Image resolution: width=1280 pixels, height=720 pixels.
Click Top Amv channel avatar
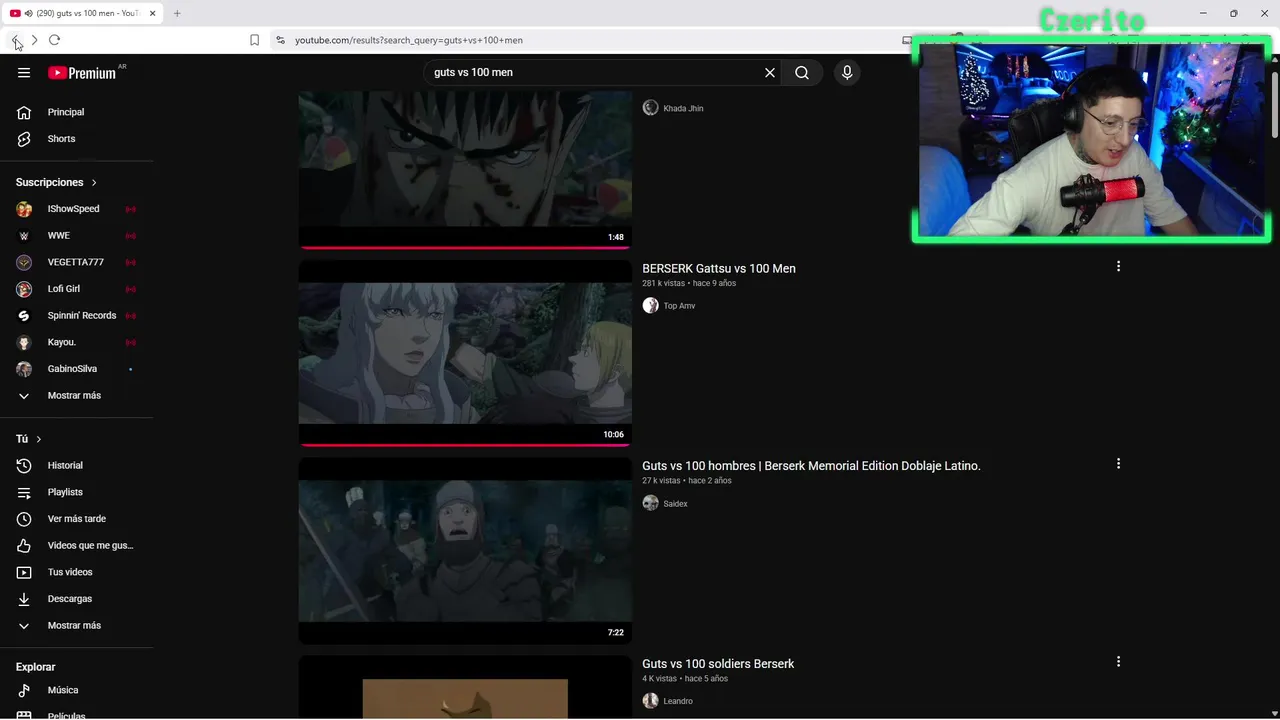pyautogui.click(x=650, y=305)
